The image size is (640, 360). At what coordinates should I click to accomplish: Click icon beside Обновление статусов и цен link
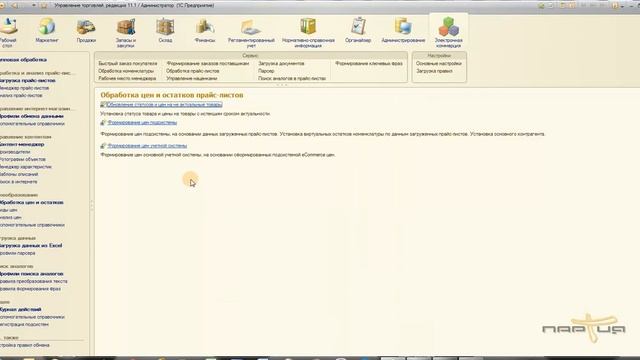point(103,105)
